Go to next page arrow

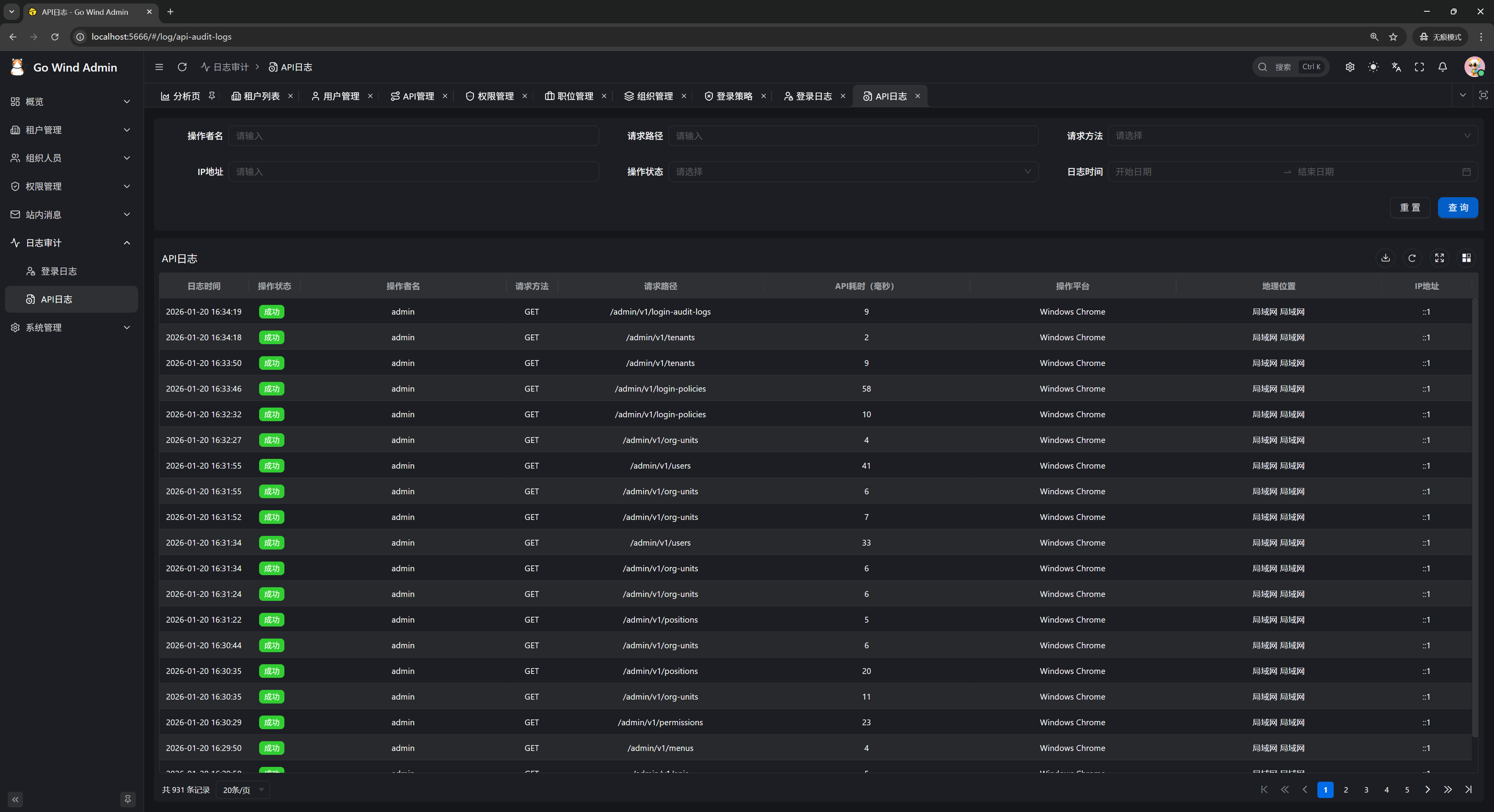(x=1428, y=789)
